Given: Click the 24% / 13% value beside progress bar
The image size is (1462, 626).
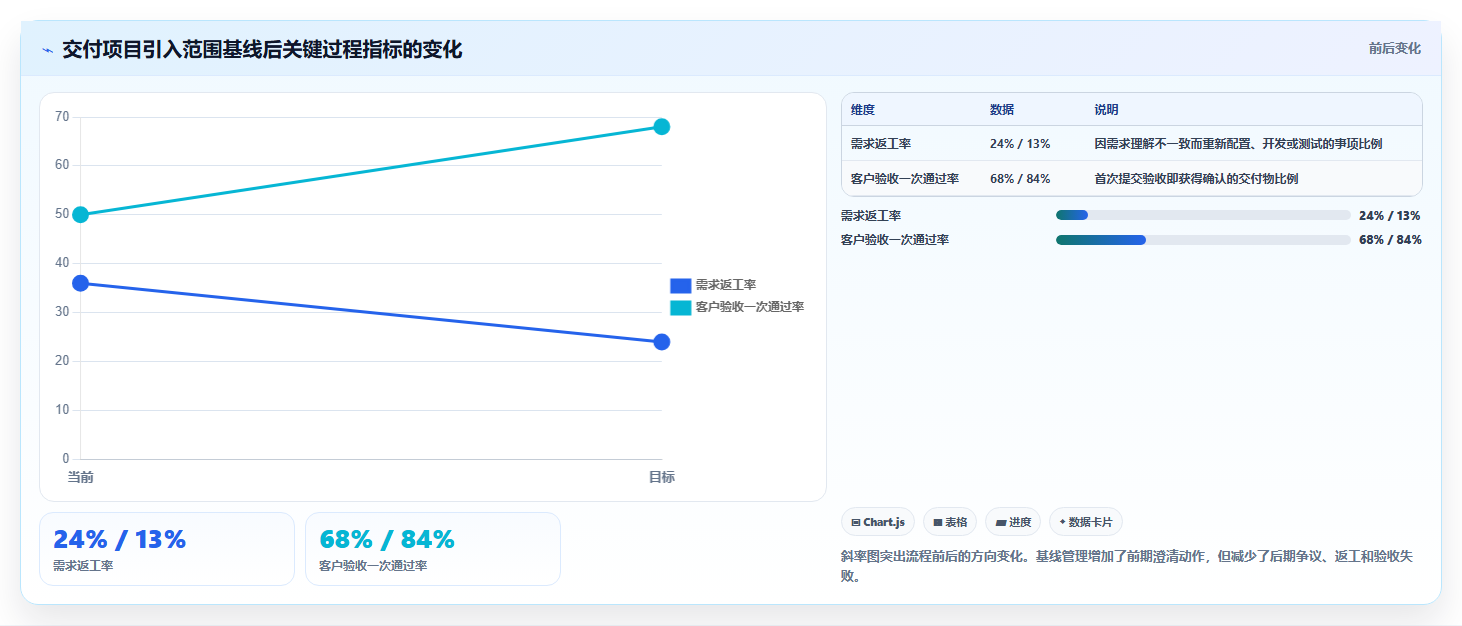Looking at the screenshot, I should tap(1389, 215).
